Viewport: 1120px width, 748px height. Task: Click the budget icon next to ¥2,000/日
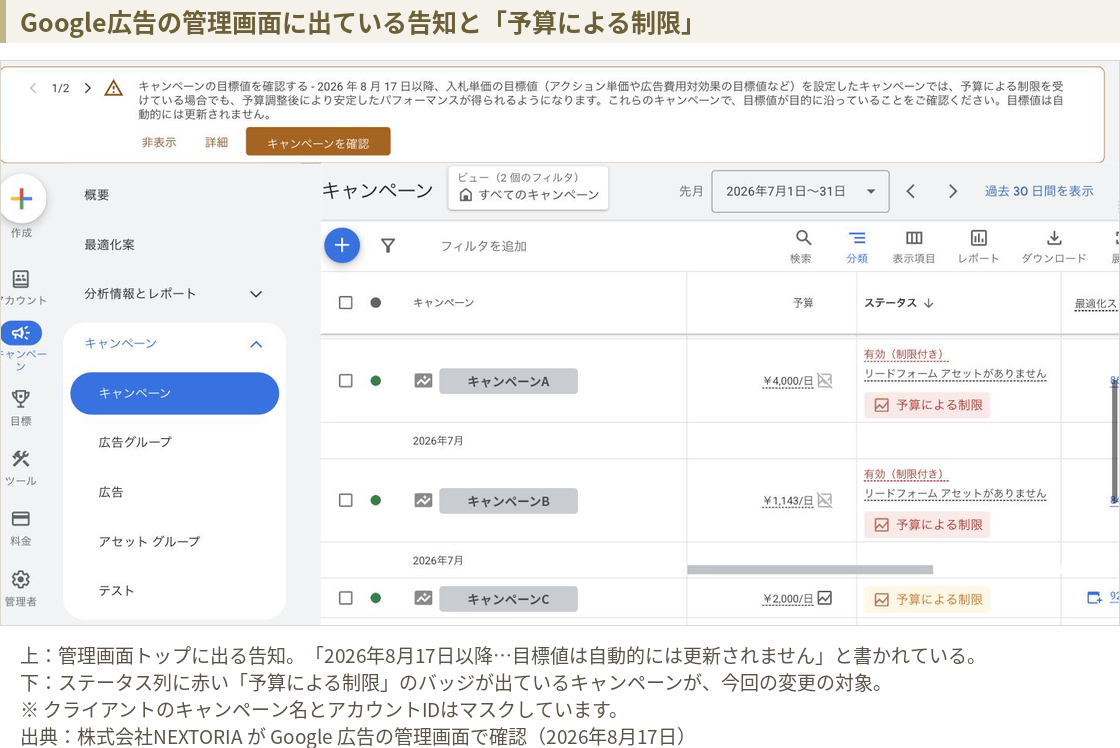point(825,598)
